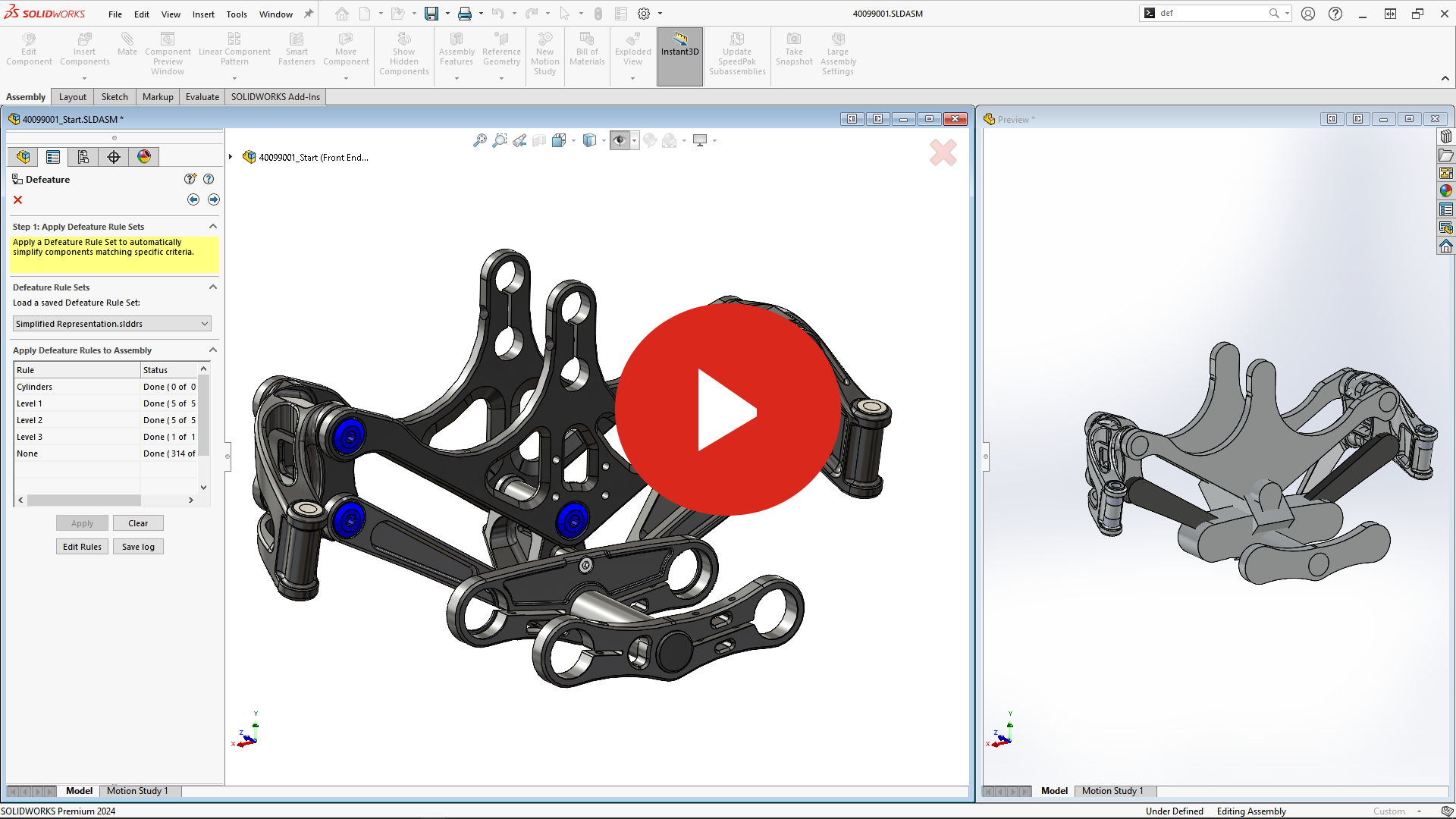Click the SOLIDWORKS help question mark

[x=1335, y=14]
